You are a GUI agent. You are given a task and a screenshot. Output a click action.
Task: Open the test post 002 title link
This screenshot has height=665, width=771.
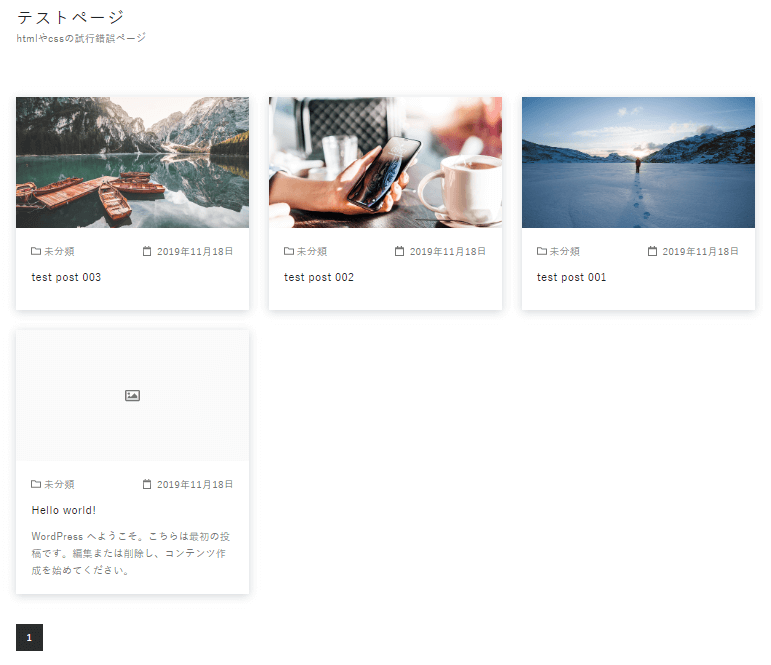click(319, 277)
